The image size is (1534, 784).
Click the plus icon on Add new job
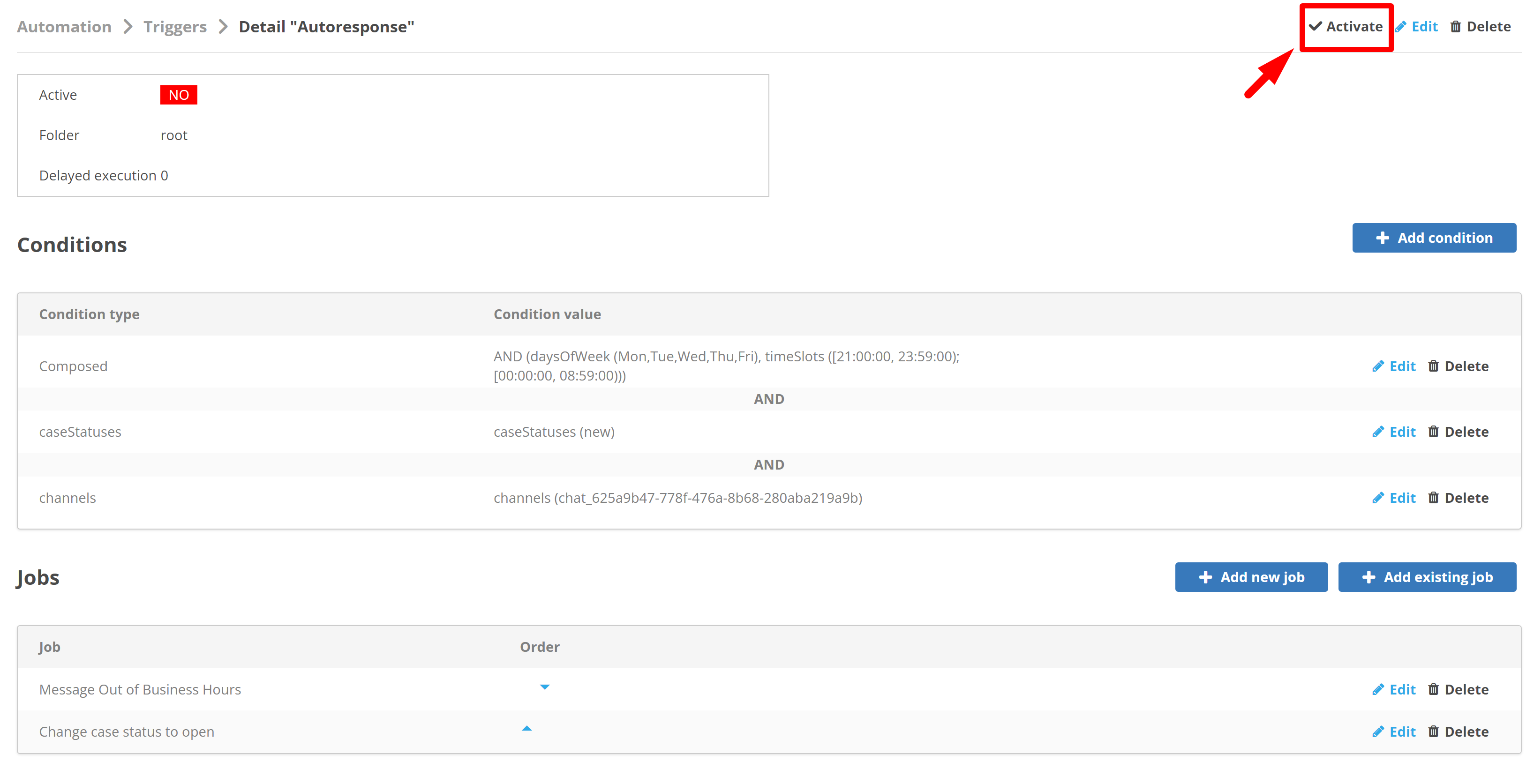pyautogui.click(x=1205, y=577)
